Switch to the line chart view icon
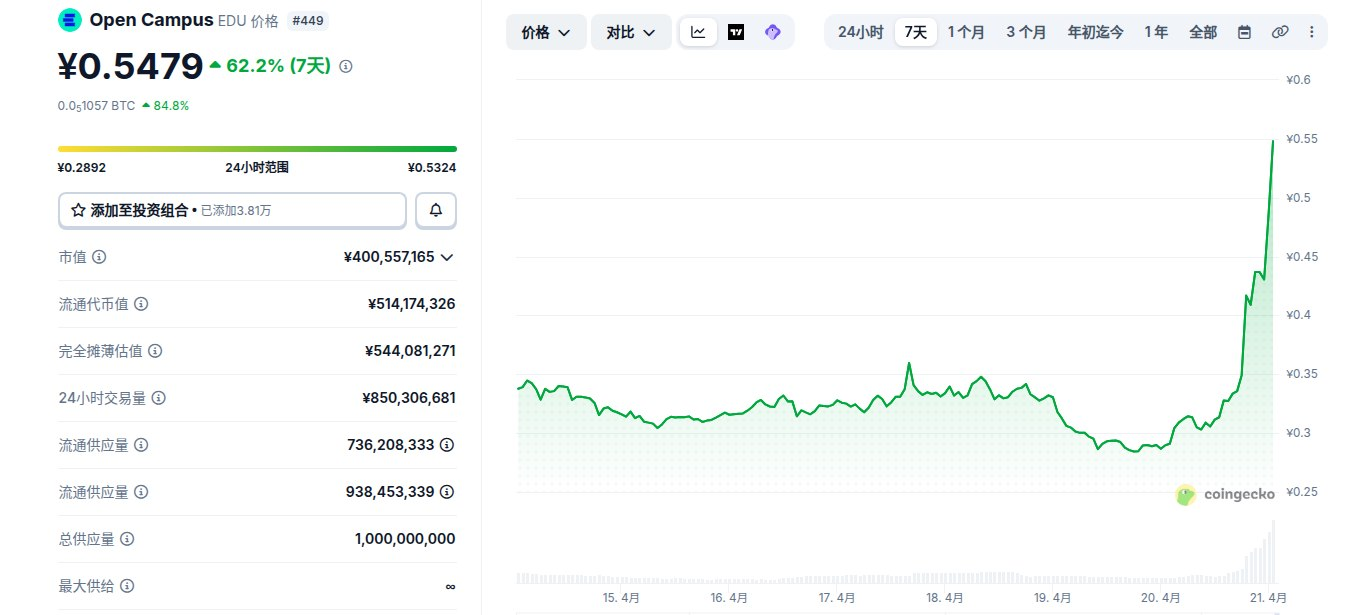The width and height of the screenshot is (1360, 615). coord(698,32)
